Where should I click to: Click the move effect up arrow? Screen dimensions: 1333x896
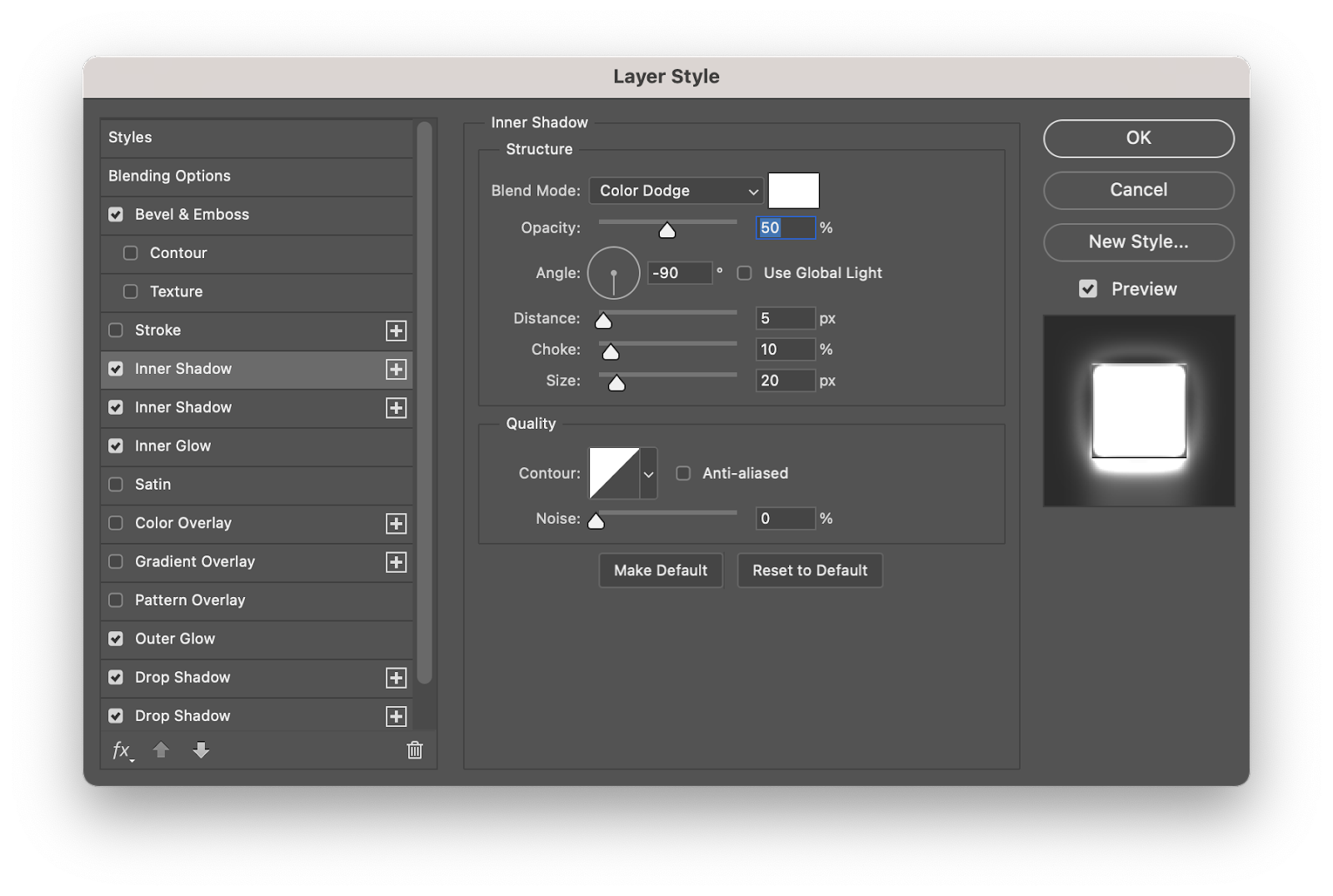[x=161, y=750]
